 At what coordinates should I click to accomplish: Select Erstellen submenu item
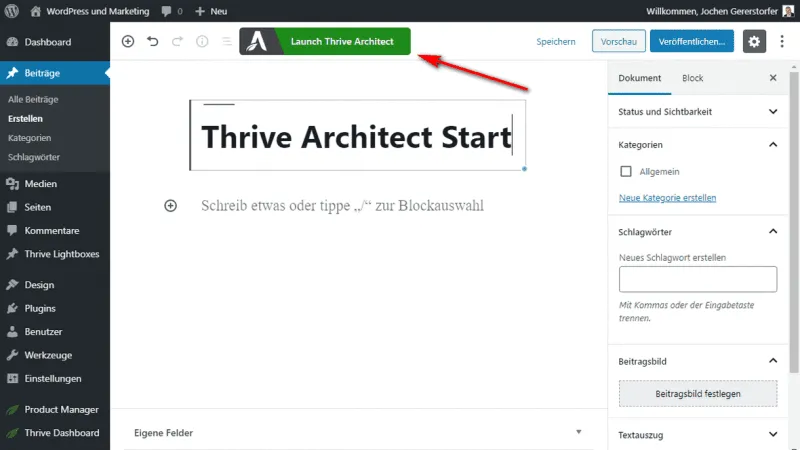(x=26, y=118)
